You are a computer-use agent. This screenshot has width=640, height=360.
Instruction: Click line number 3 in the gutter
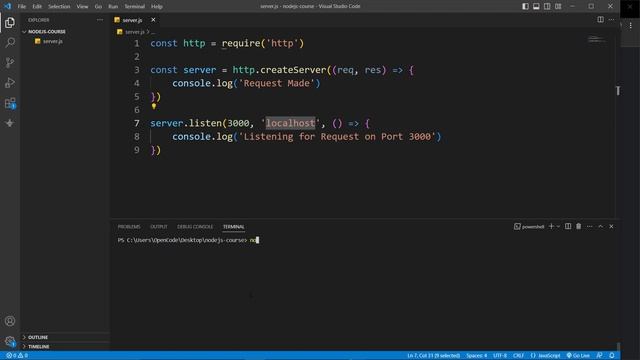coord(137,70)
